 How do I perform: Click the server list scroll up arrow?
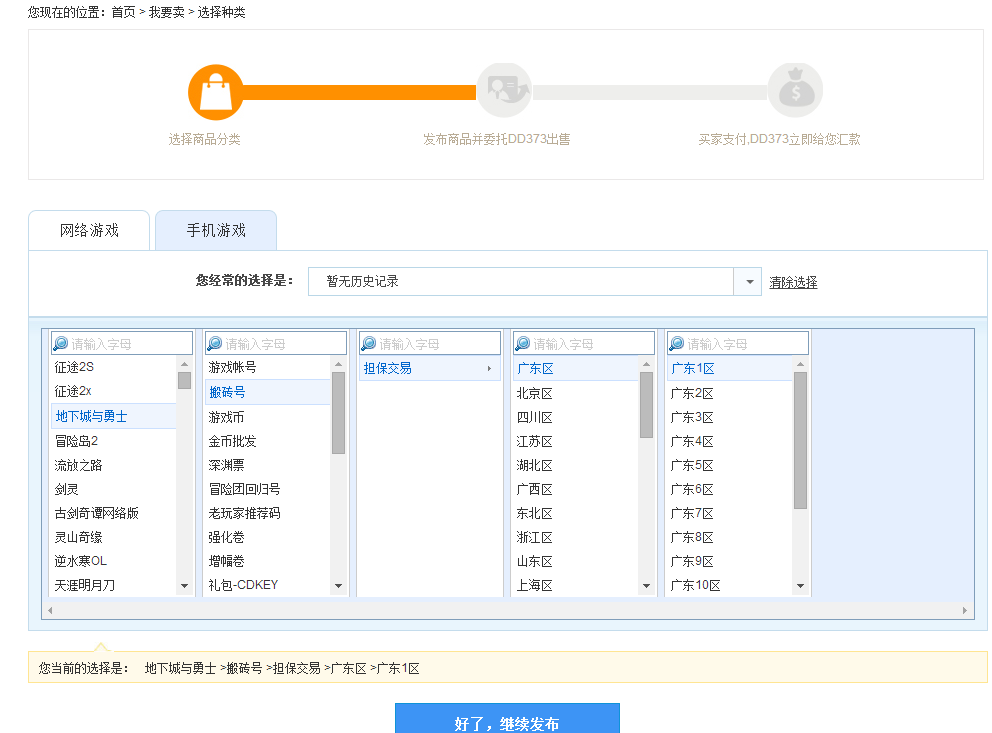coord(800,364)
